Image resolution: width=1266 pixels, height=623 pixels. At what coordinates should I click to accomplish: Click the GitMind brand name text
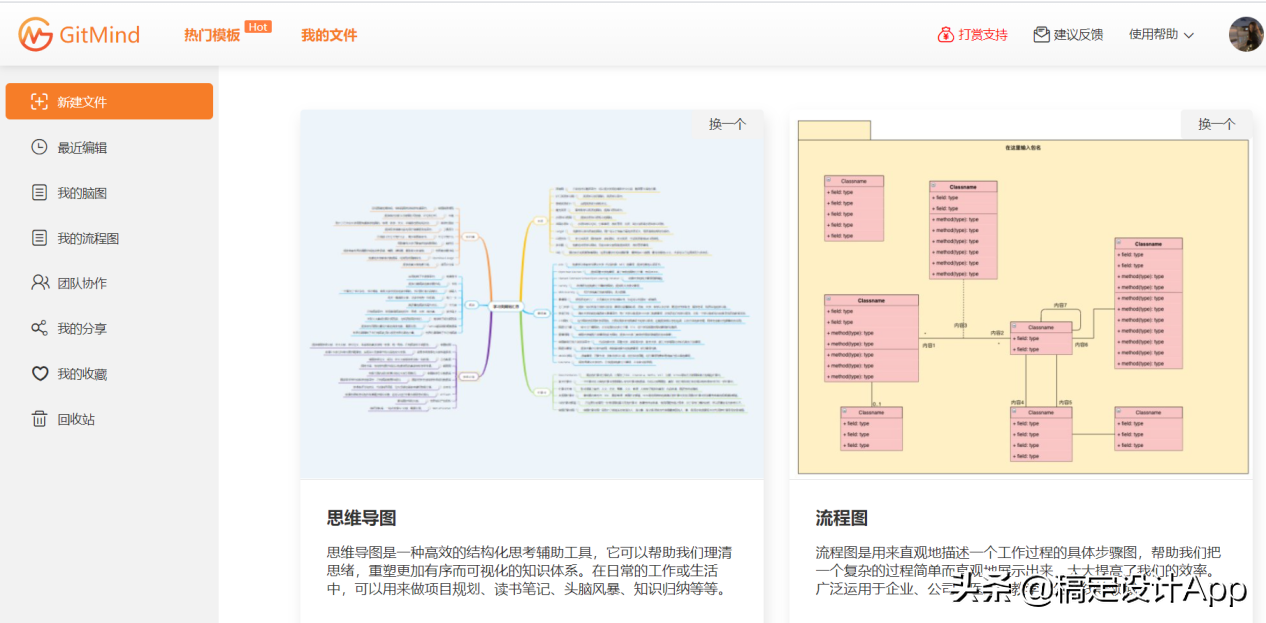point(99,35)
